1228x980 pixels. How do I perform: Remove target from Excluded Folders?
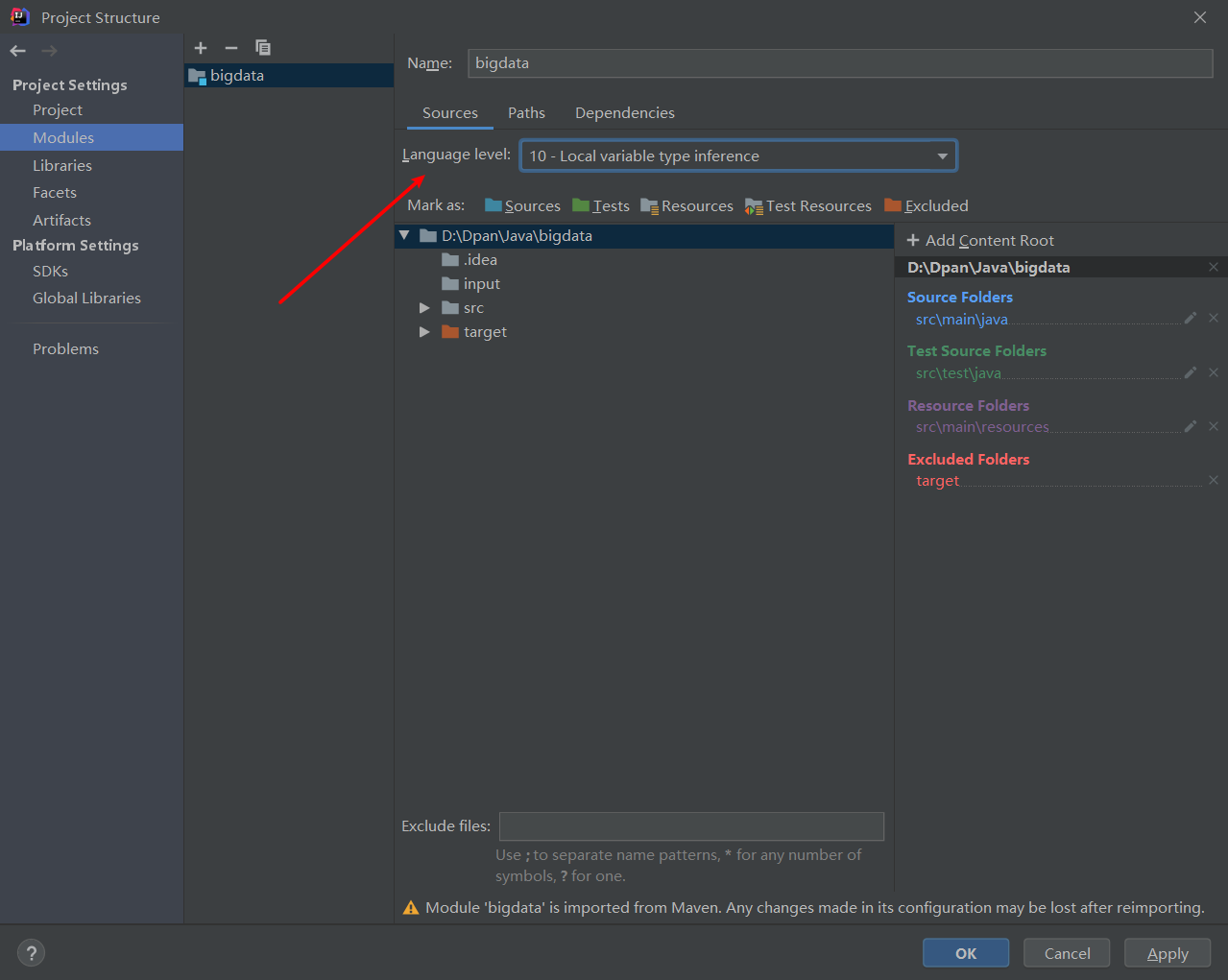[x=1213, y=480]
